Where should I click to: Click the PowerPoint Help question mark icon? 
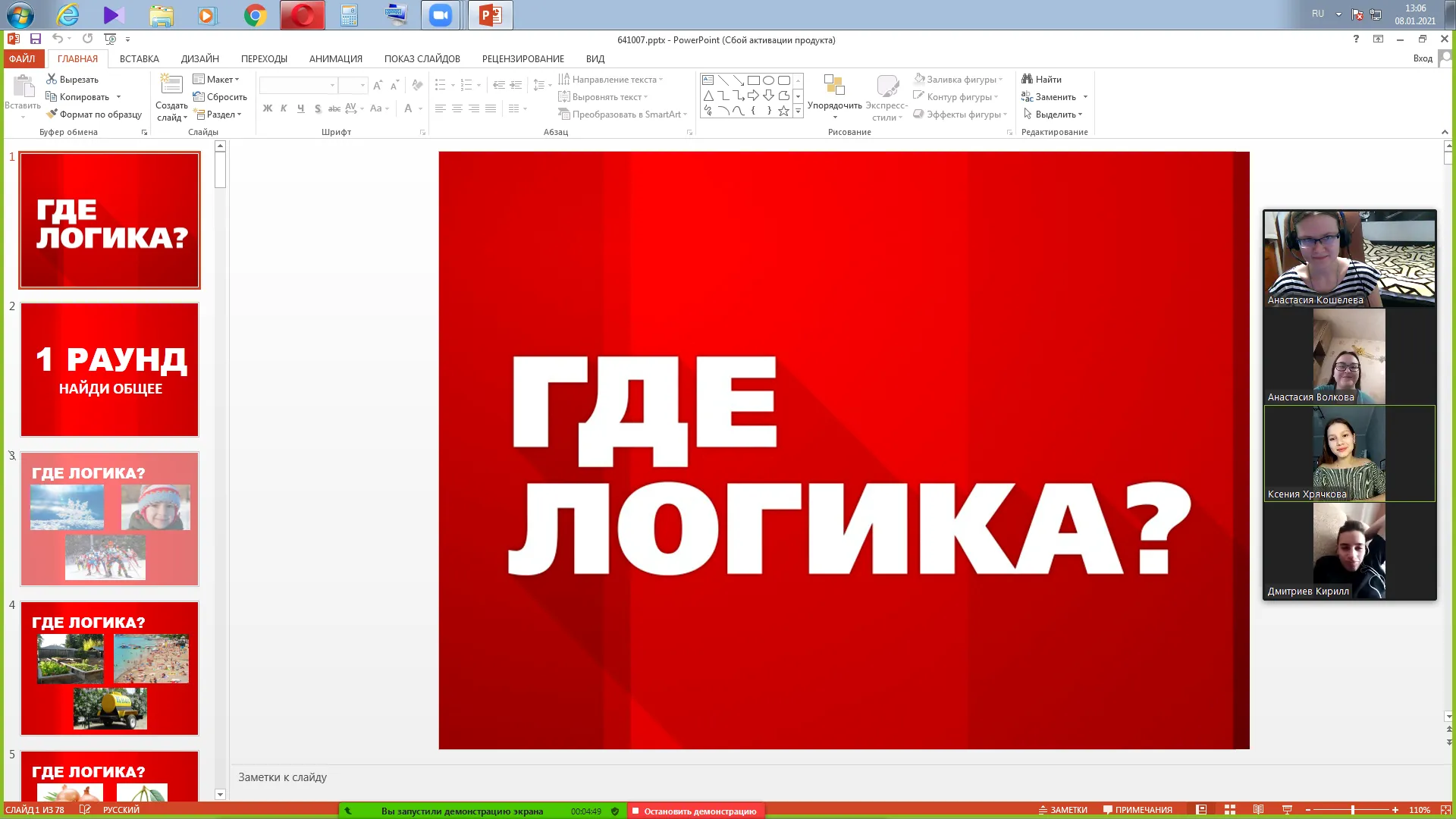coord(1356,39)
